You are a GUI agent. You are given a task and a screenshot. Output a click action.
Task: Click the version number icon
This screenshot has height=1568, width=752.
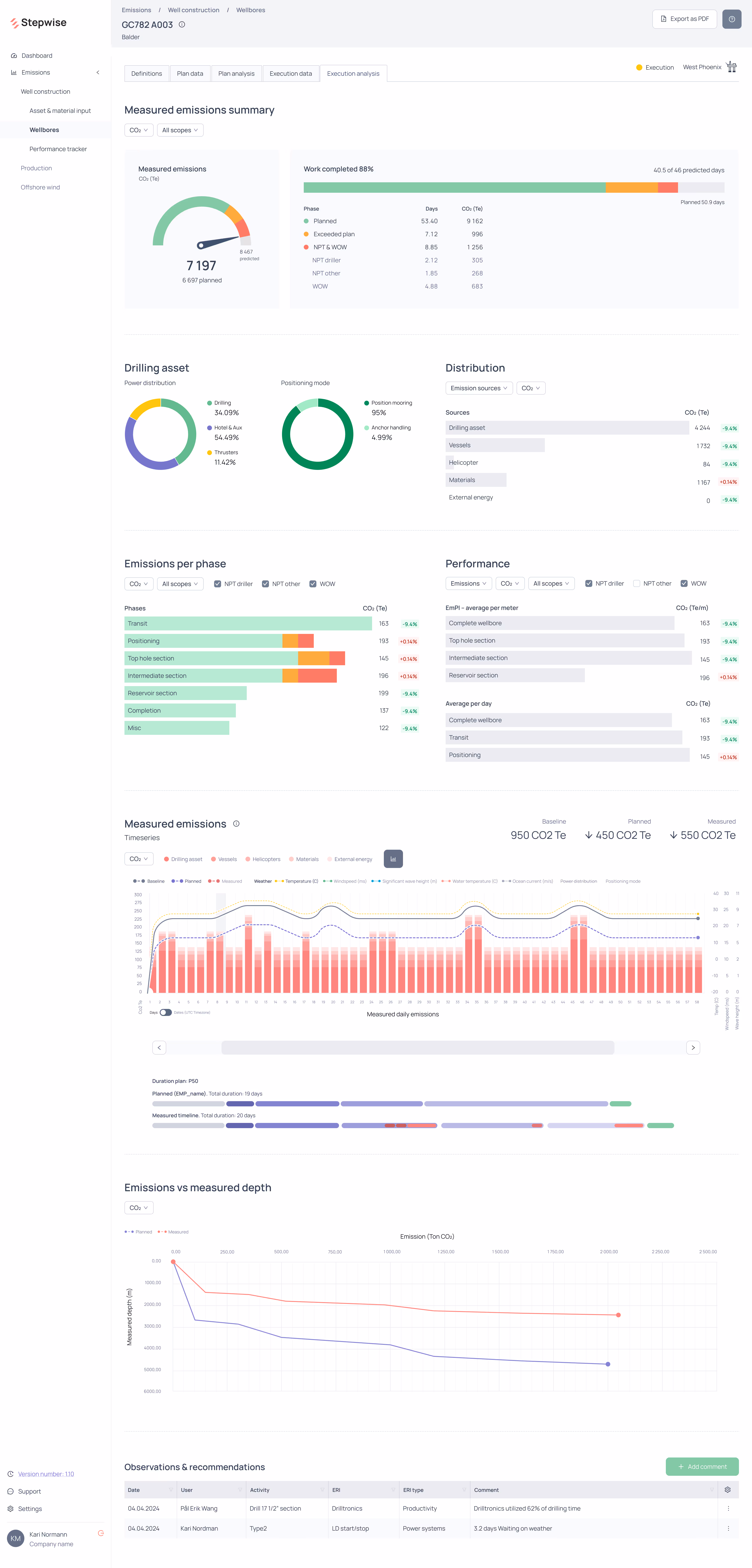10,1474
